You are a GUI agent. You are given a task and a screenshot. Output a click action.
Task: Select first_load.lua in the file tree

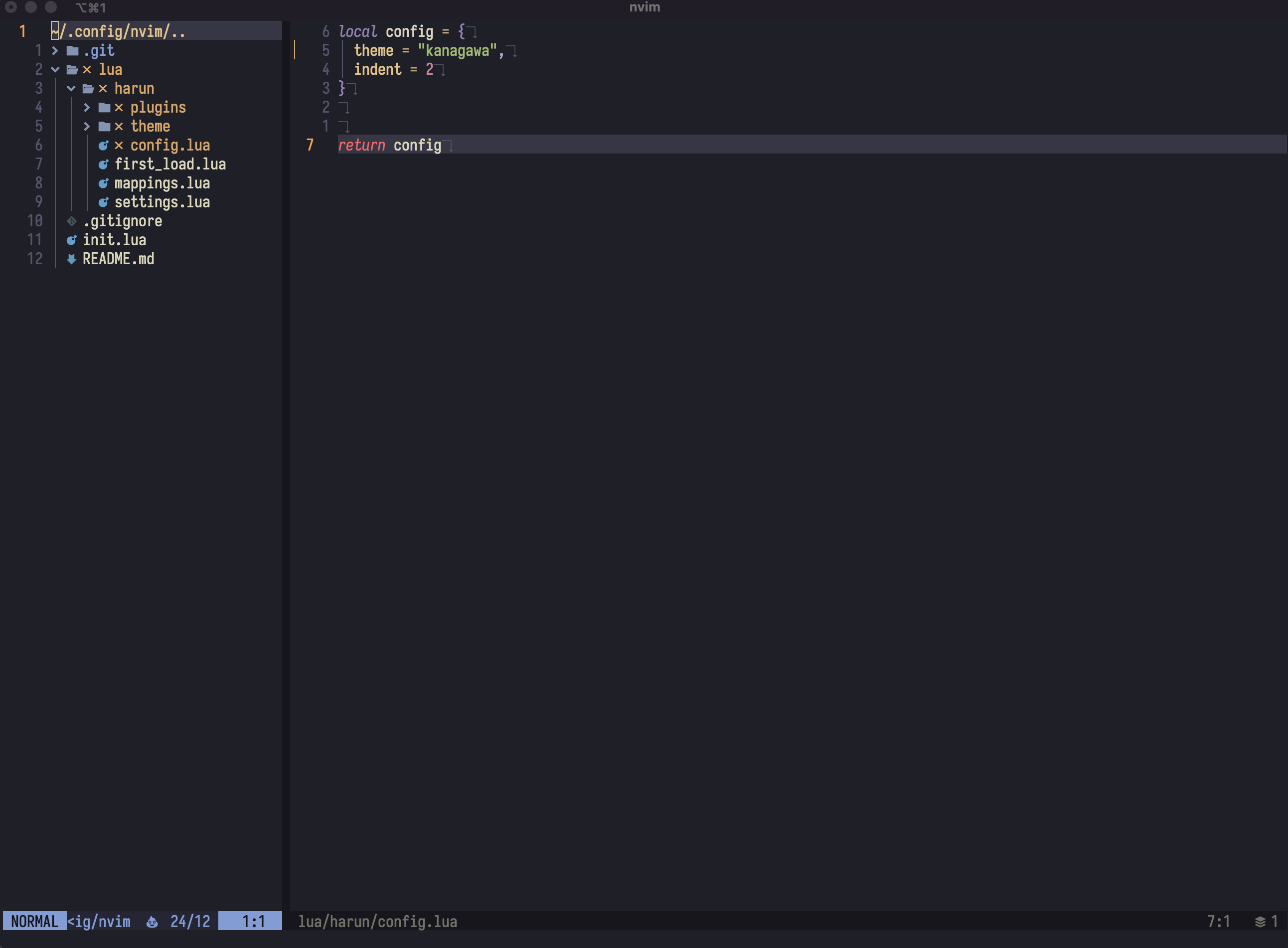170,164
